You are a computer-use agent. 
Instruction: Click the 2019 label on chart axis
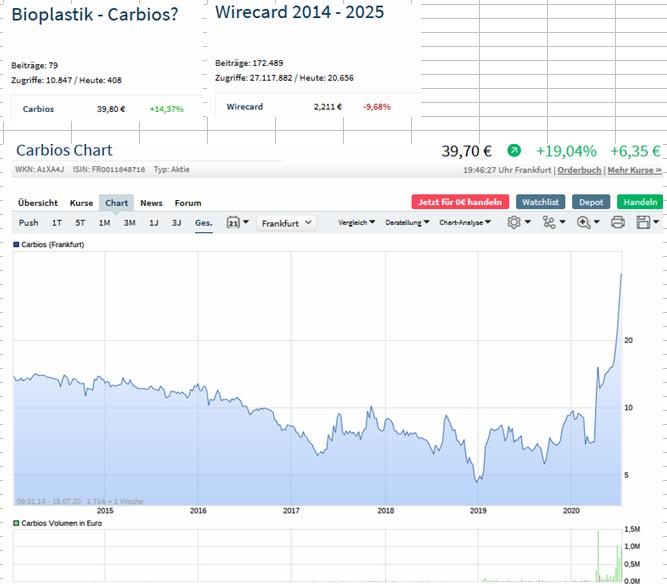(478, 510)
